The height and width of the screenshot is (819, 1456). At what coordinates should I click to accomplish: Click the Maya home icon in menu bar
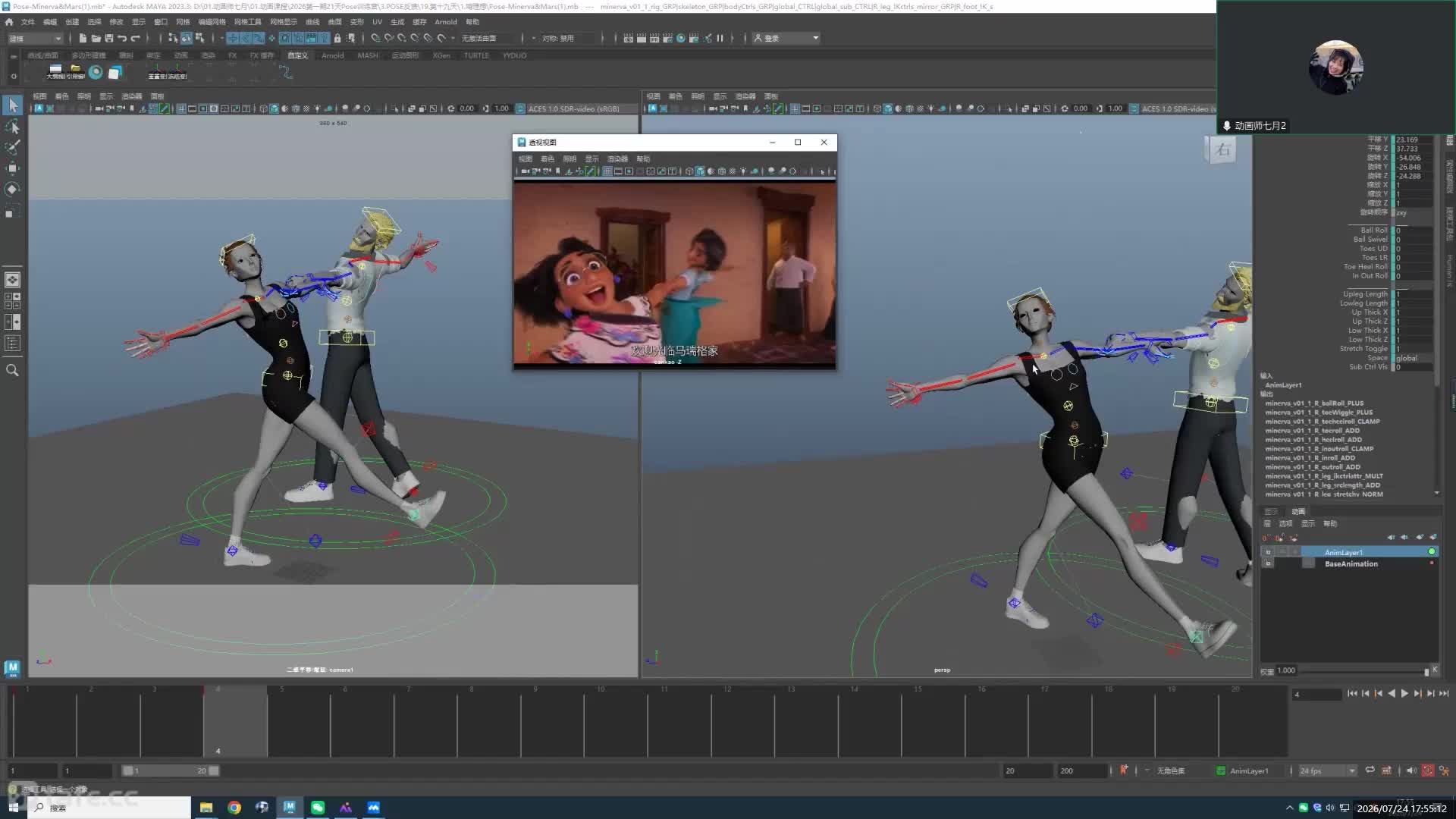click(9, 22)
